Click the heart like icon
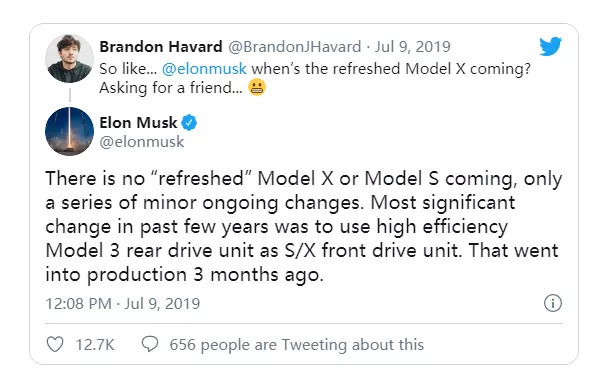 tap(55, 344)
